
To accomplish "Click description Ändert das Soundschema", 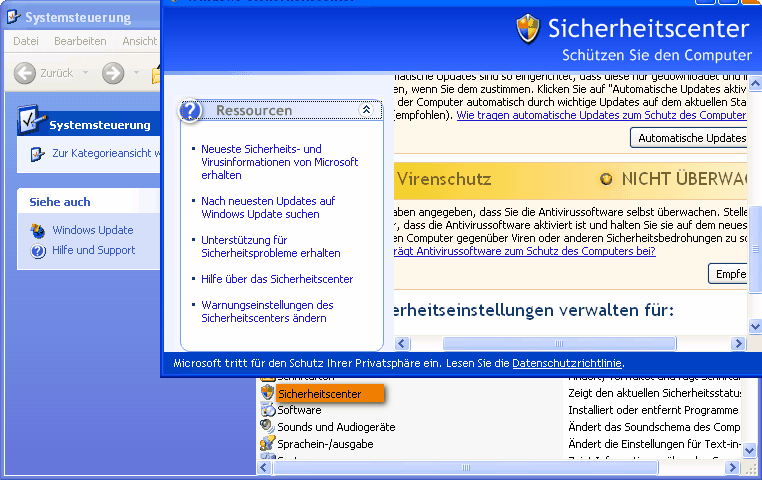I will (654, 427).
